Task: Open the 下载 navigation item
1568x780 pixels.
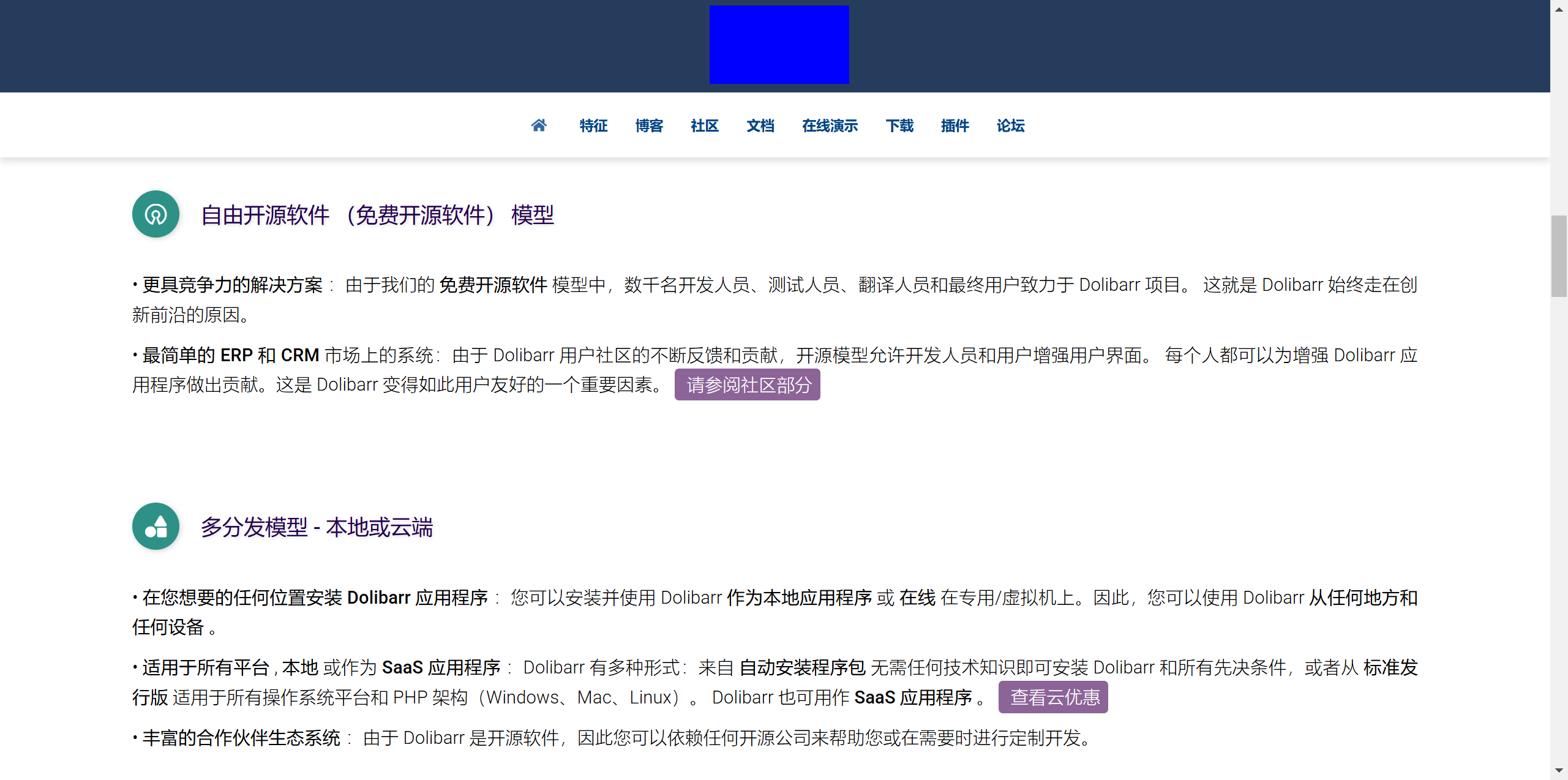Action: [899, 126]
